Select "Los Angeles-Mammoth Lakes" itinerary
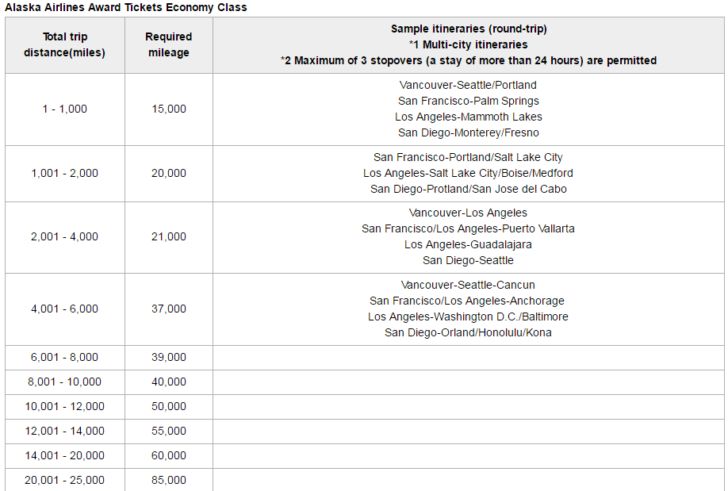728x491 pixels. point(468,116)
